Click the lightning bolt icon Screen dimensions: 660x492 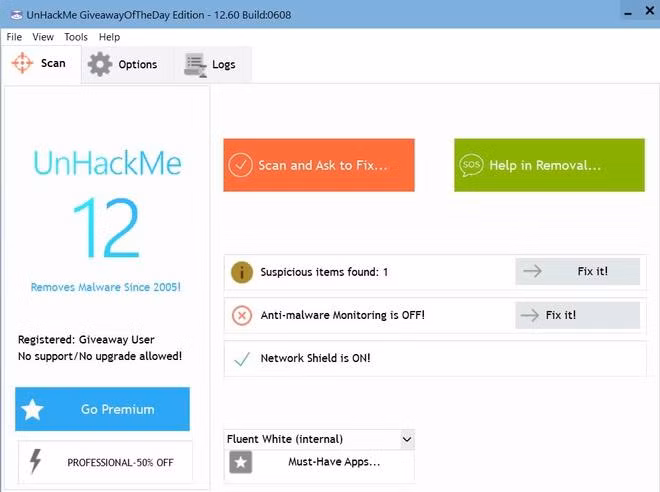coord(36,462)
